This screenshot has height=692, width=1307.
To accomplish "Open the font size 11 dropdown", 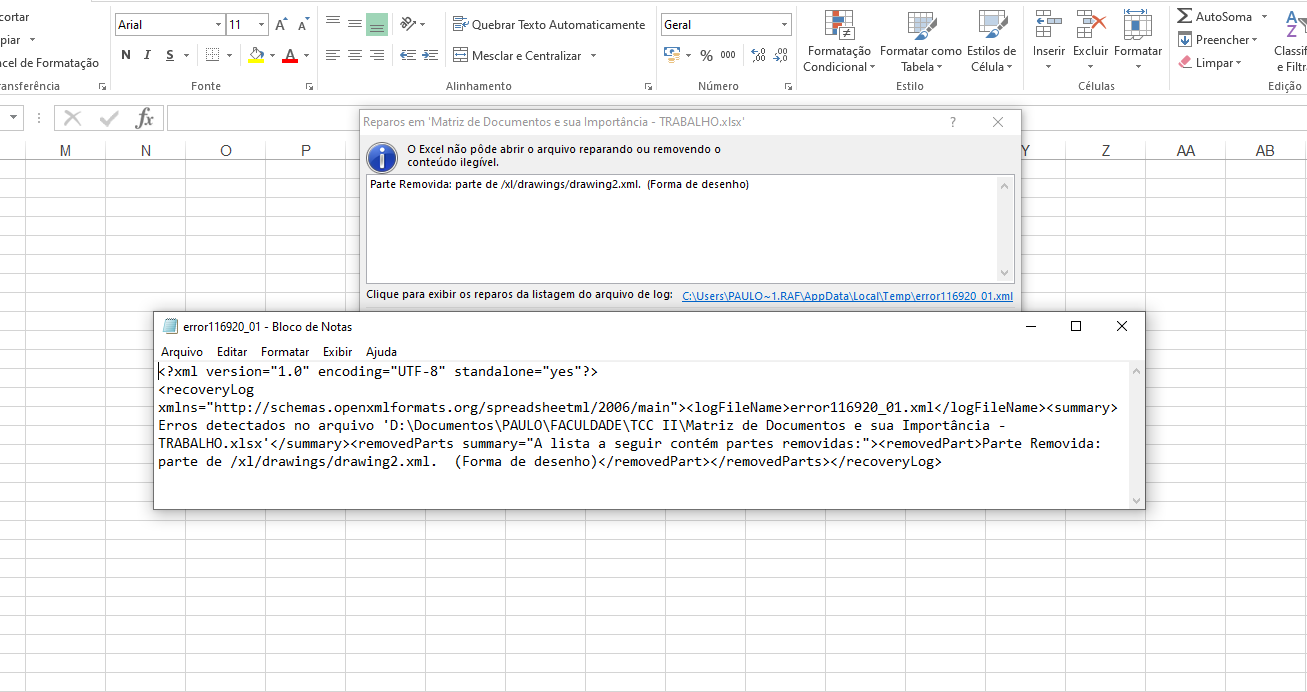I will (x=261, y=25).
